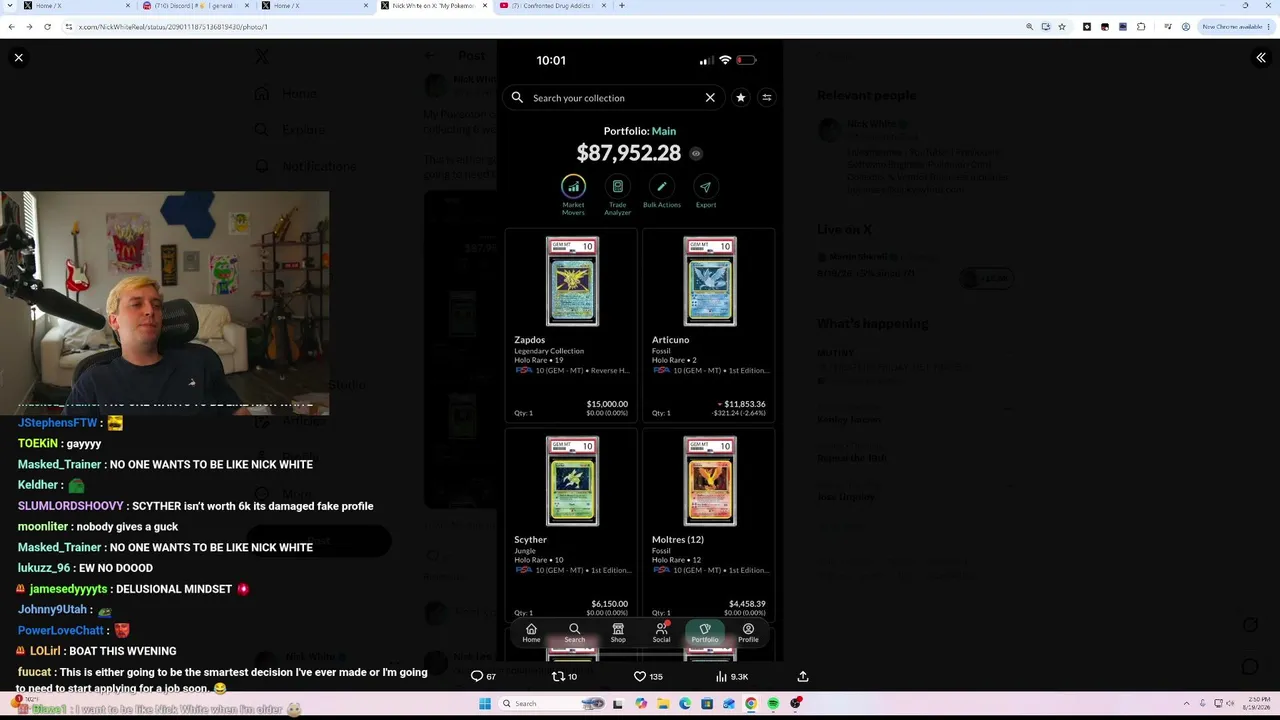Click the Moltres $4,458.39 price

click(747, 604)
